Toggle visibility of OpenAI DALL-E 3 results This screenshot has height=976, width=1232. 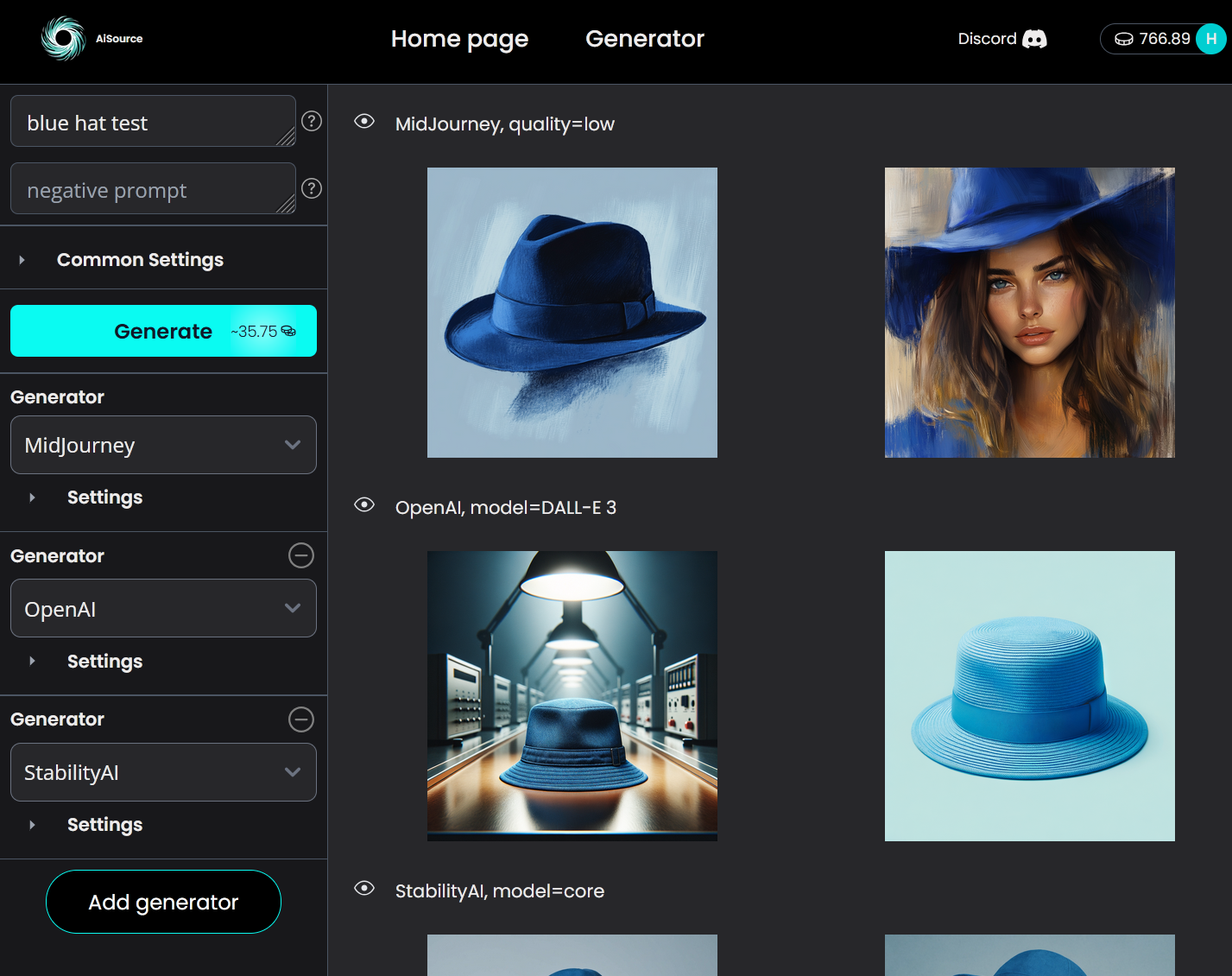click(x=364, y=505)
